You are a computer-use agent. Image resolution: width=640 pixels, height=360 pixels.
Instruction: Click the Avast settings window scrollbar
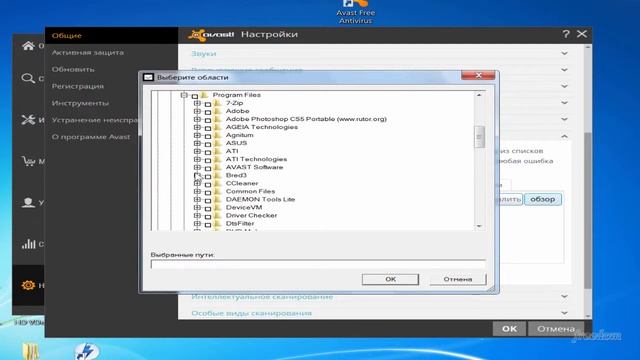(588, 210)
